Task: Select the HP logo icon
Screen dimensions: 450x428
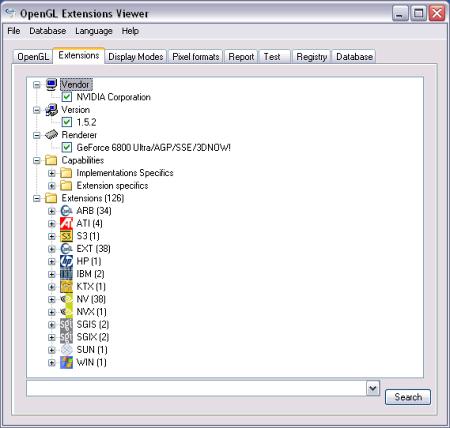Action: 66,261
